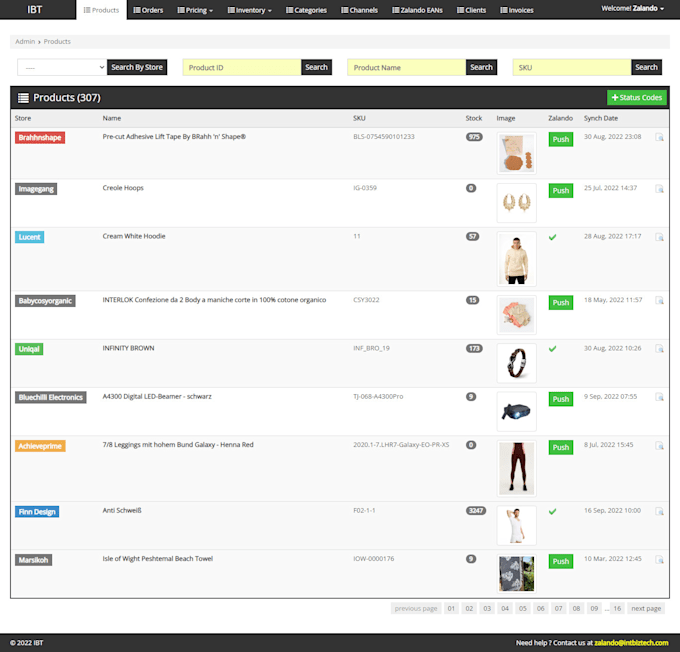Open the Channels tab
Screen dimensions: 680x652
360,10
